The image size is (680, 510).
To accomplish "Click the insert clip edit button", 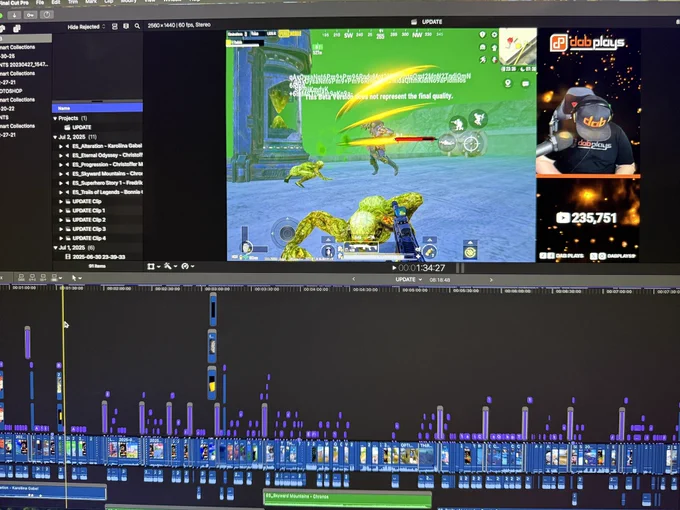I will click(x=33, y=278).
